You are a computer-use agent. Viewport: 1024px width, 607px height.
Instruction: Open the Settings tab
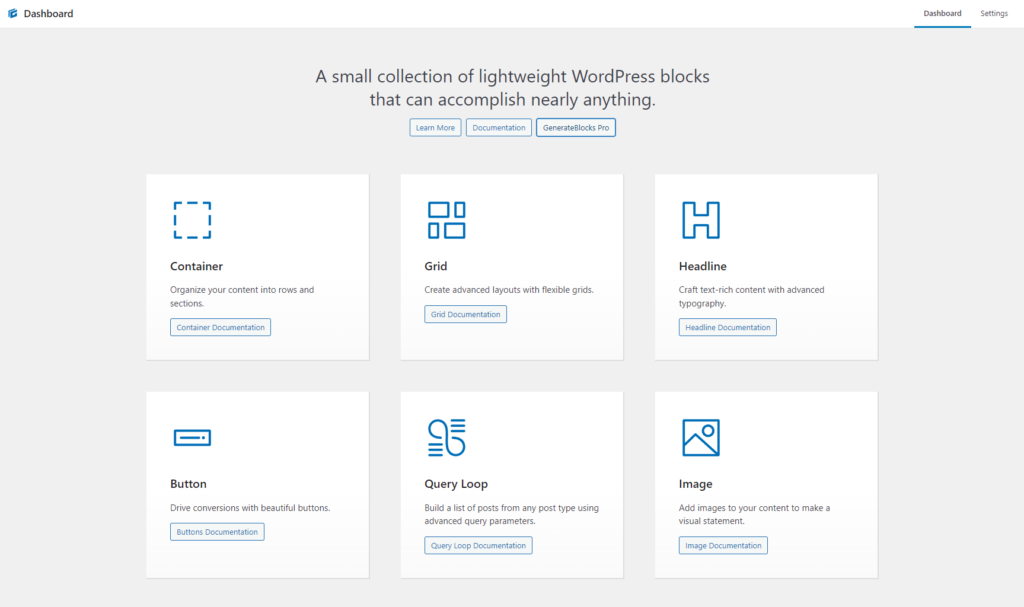click(x=994, y=14)
